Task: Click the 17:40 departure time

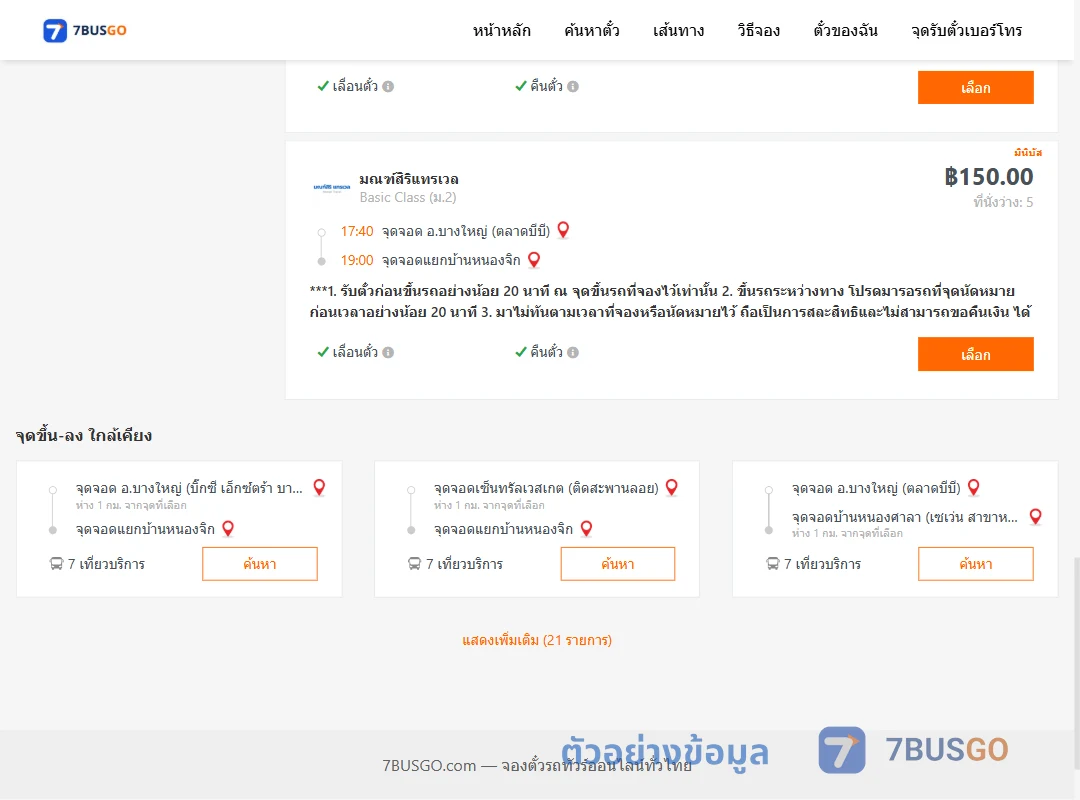Action: click(x=357, y=231)
